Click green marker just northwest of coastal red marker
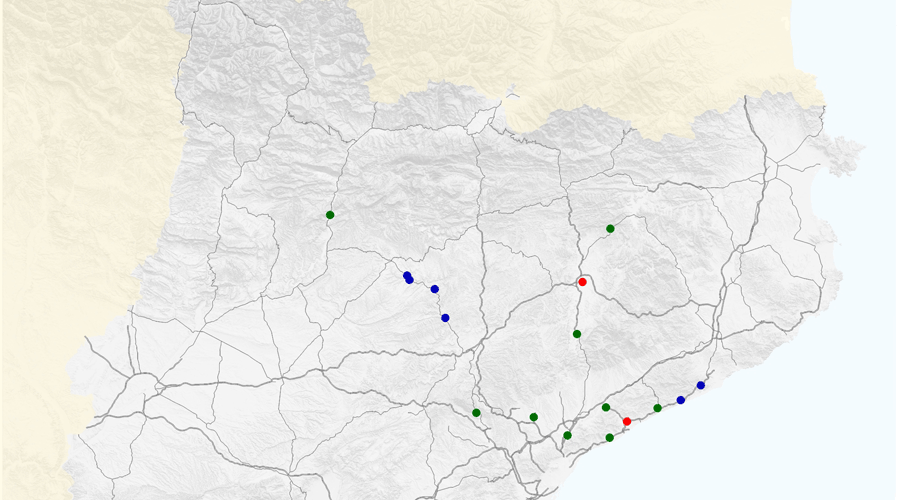Viewport: 900px width, 500px height. click(x=606, y=408)
